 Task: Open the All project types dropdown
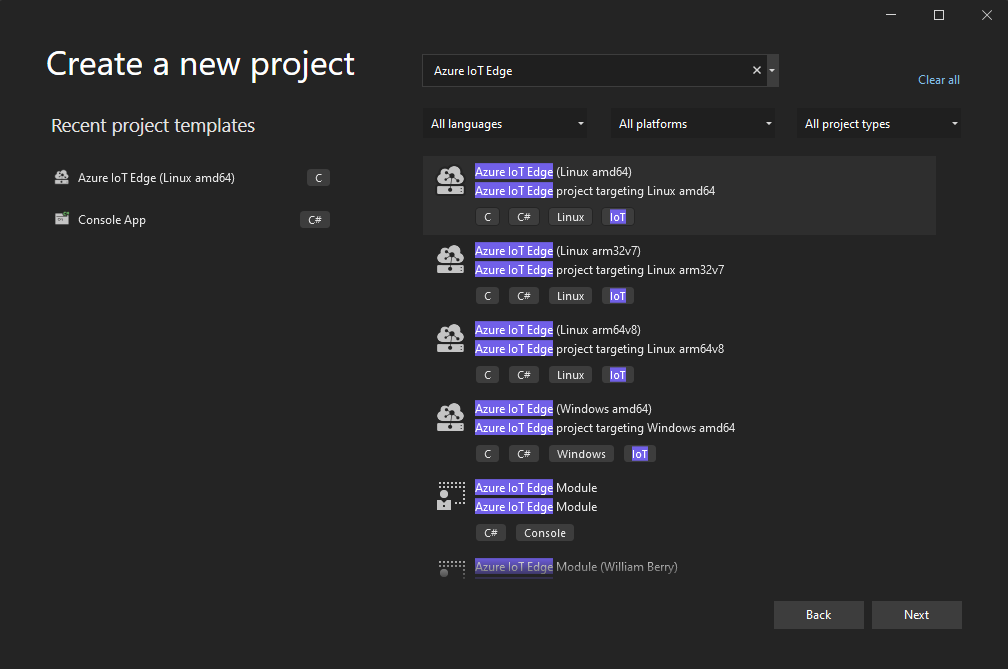click(x=881, y=124)
